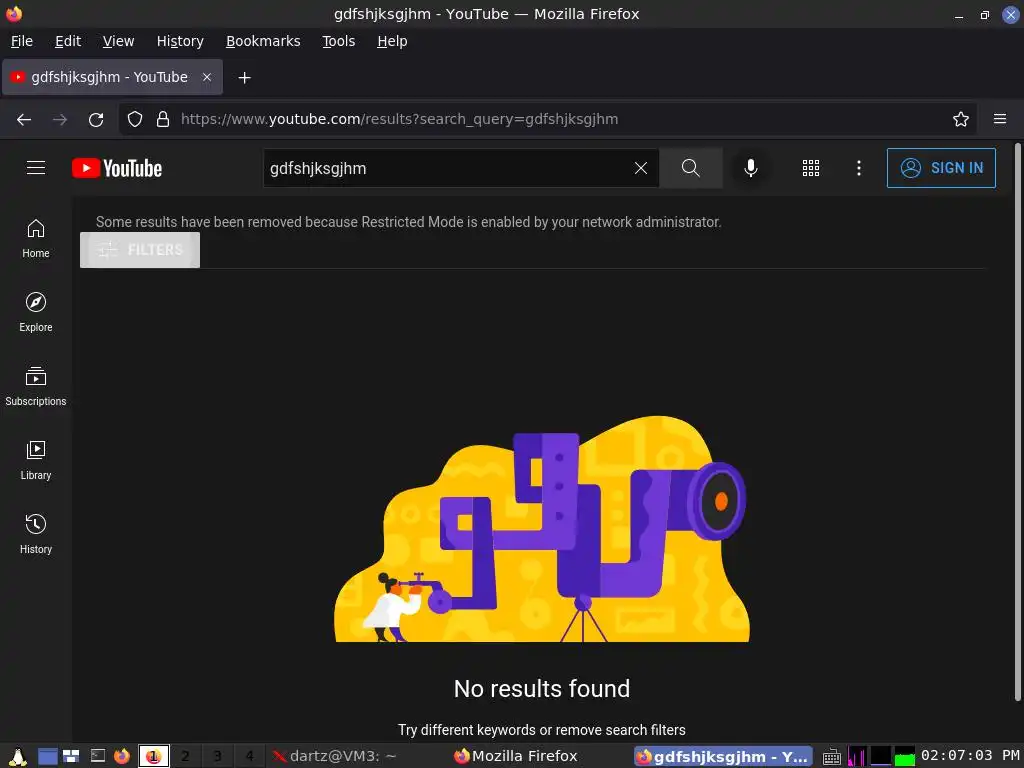Open the Firefox application hamburger menu
Screen dimensions: 1024x768
coord(999,119)
